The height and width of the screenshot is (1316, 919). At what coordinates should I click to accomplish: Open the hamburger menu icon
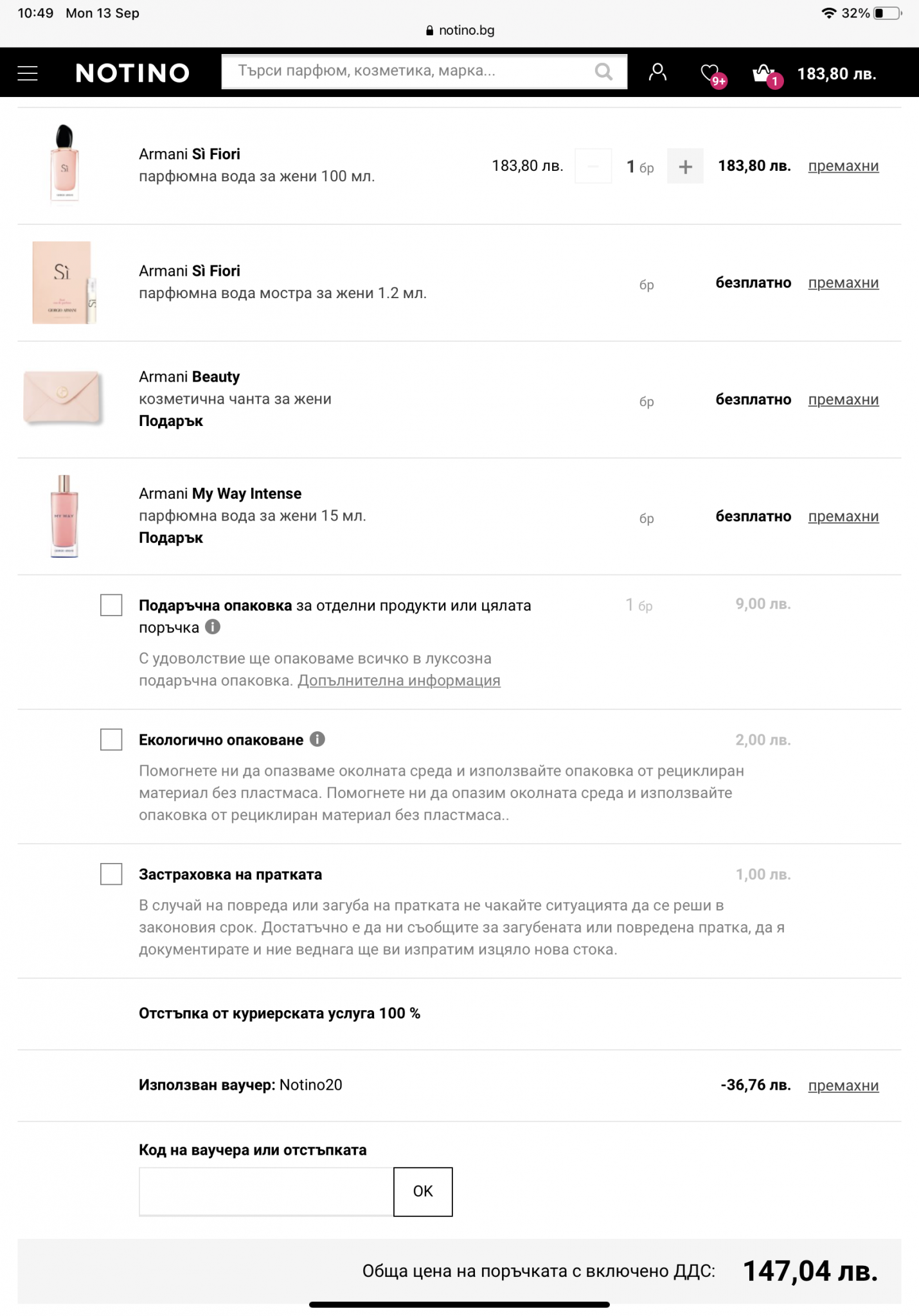(28, 73)
